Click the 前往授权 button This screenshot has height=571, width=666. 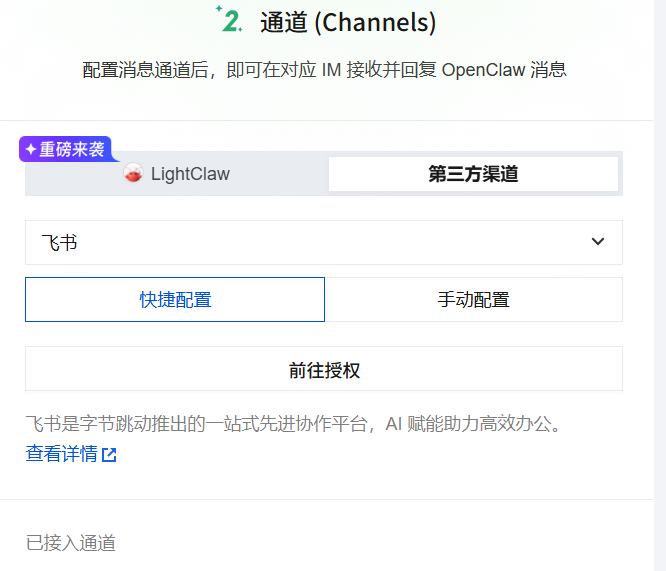(324, 369)
